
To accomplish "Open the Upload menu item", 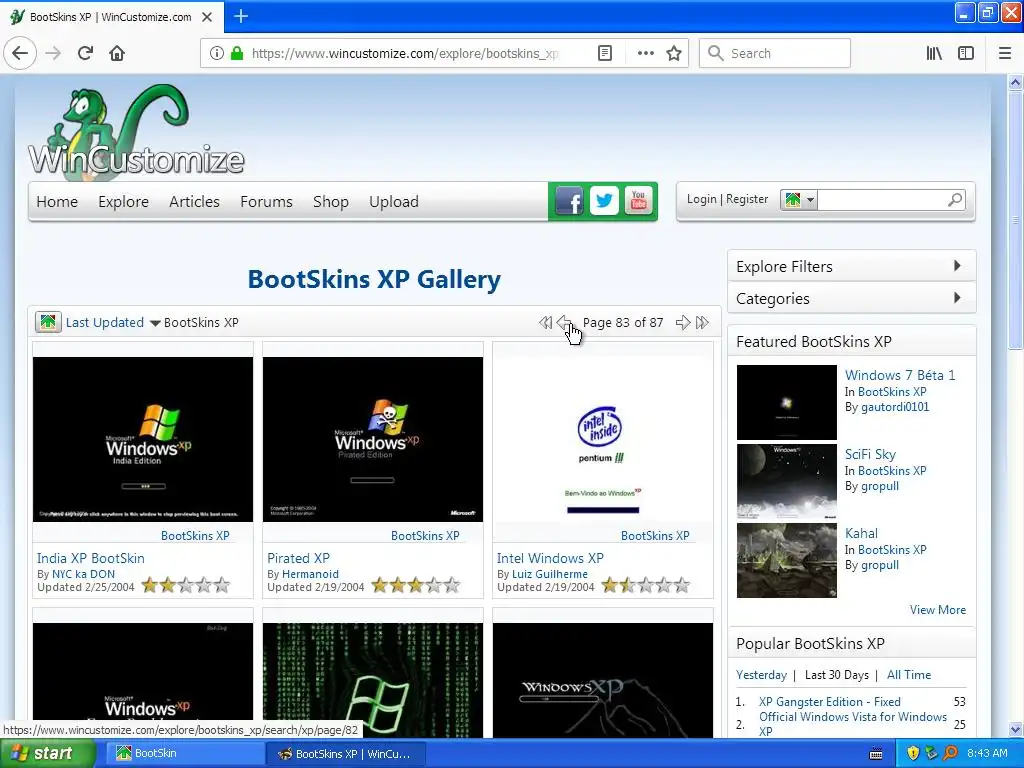I will pyautogui.click(x=394, y=202).
